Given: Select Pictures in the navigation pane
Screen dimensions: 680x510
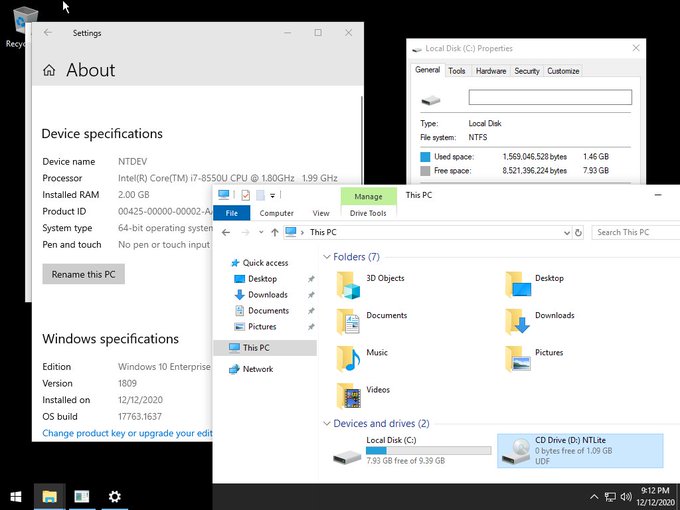Looking at the screenshot, I should point(255,327).
